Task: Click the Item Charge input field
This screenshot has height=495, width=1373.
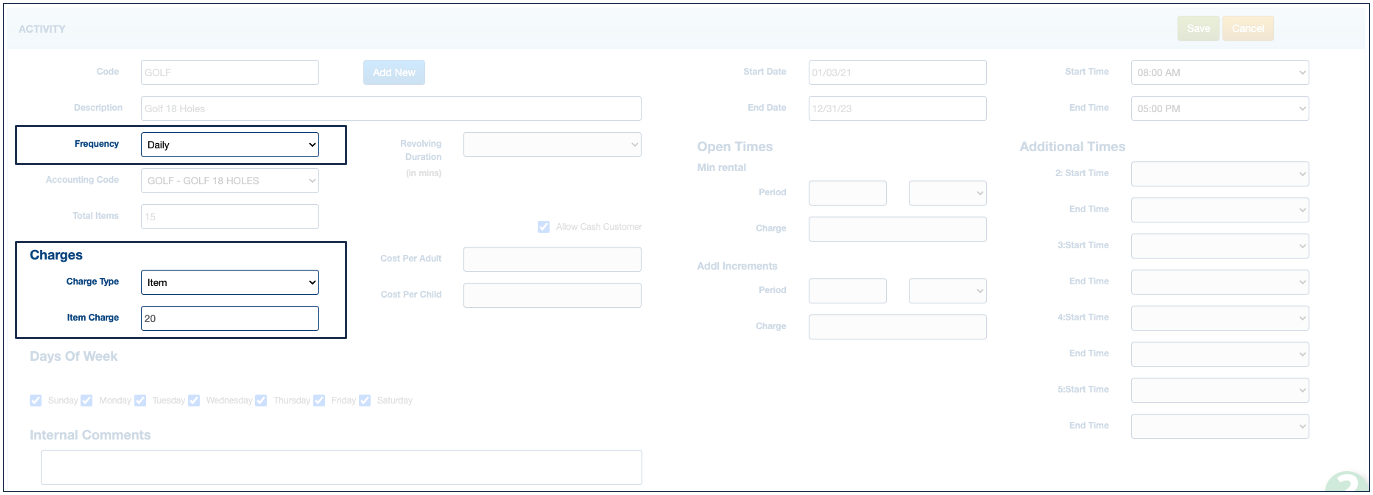Action: click(x=230, y=319)
